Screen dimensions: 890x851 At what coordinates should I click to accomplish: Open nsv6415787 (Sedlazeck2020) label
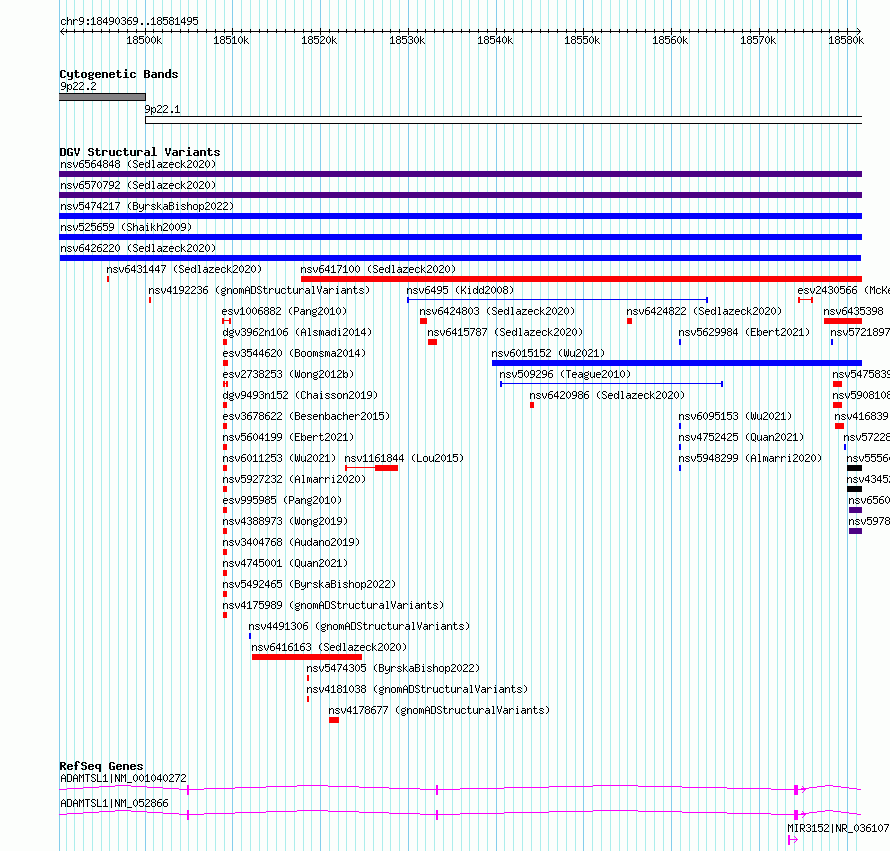tap(505, 332)
